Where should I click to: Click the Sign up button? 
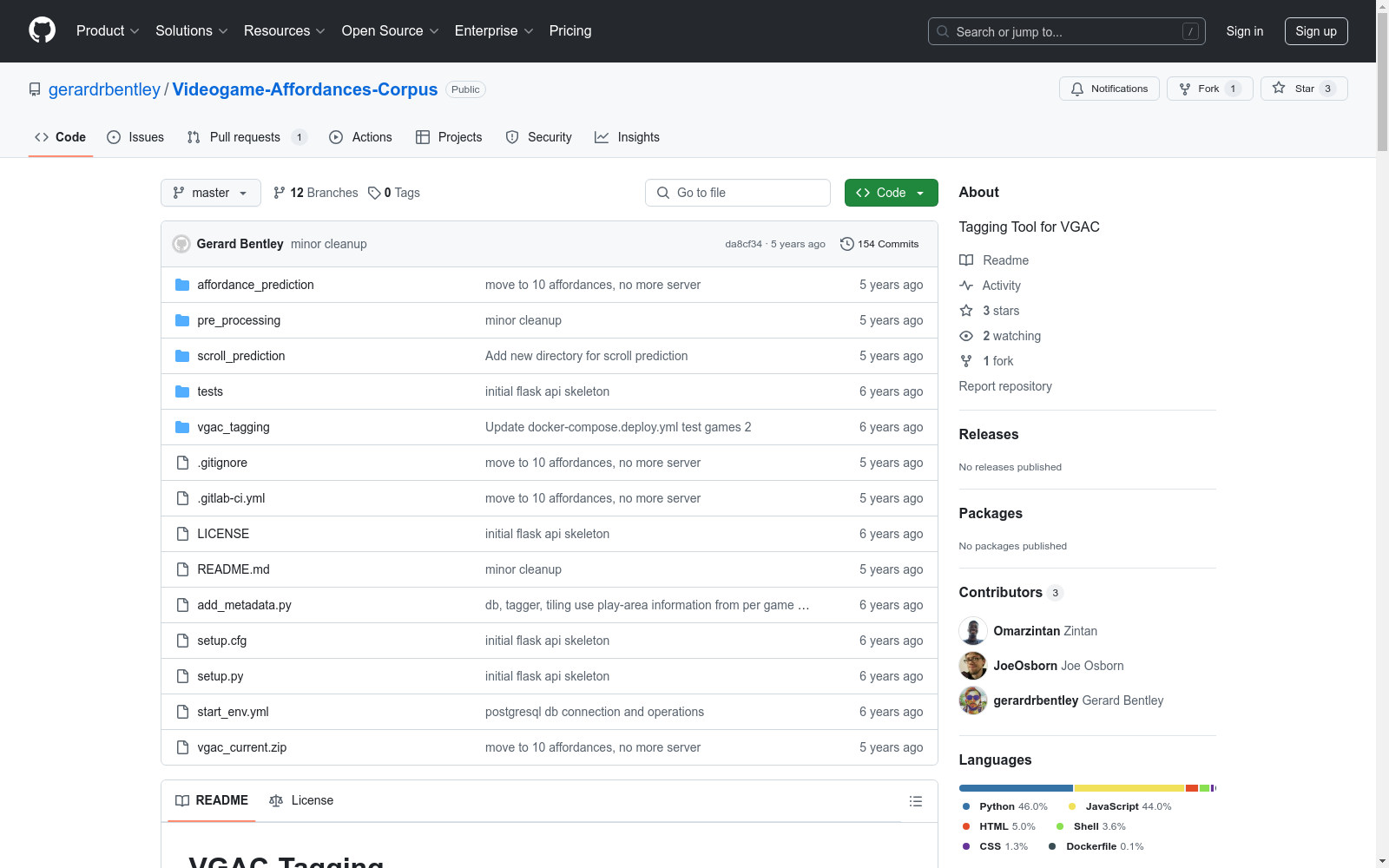[x=1316, y=31]
